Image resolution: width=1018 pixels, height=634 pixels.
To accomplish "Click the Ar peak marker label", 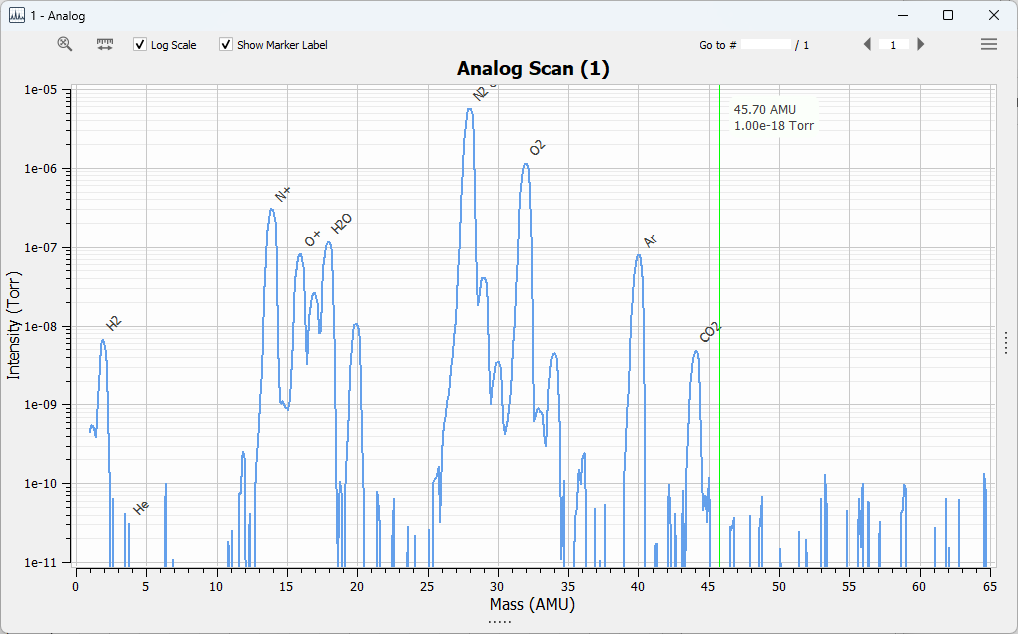I will click(x=650, y=241).
